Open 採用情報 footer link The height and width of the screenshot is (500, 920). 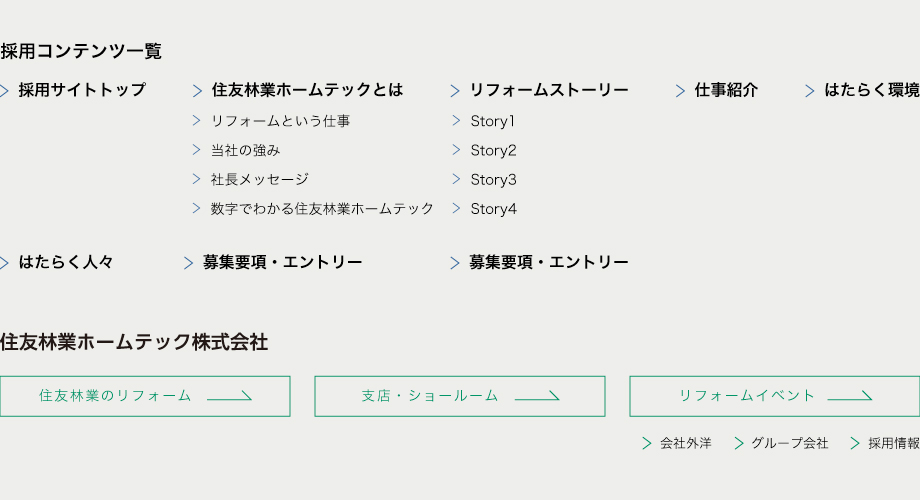tap(893, 443)
